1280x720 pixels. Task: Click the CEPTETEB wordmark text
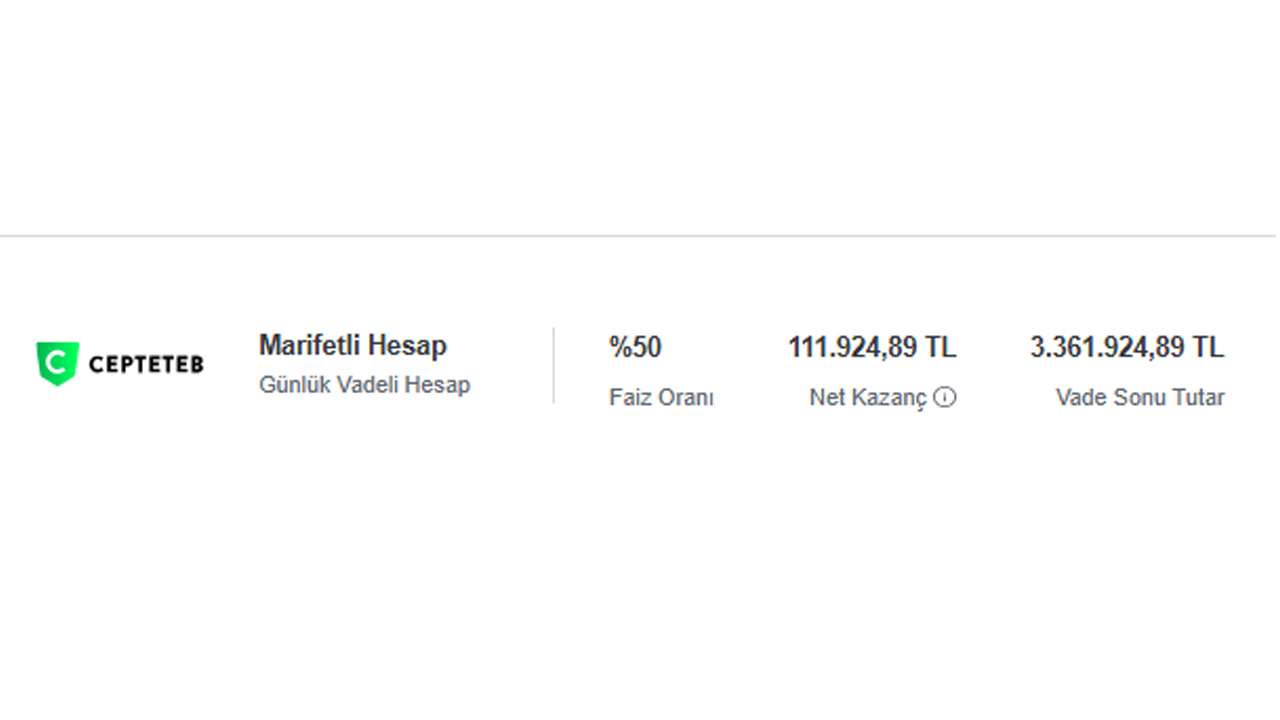pyautogui.click(x=146, y=365)
